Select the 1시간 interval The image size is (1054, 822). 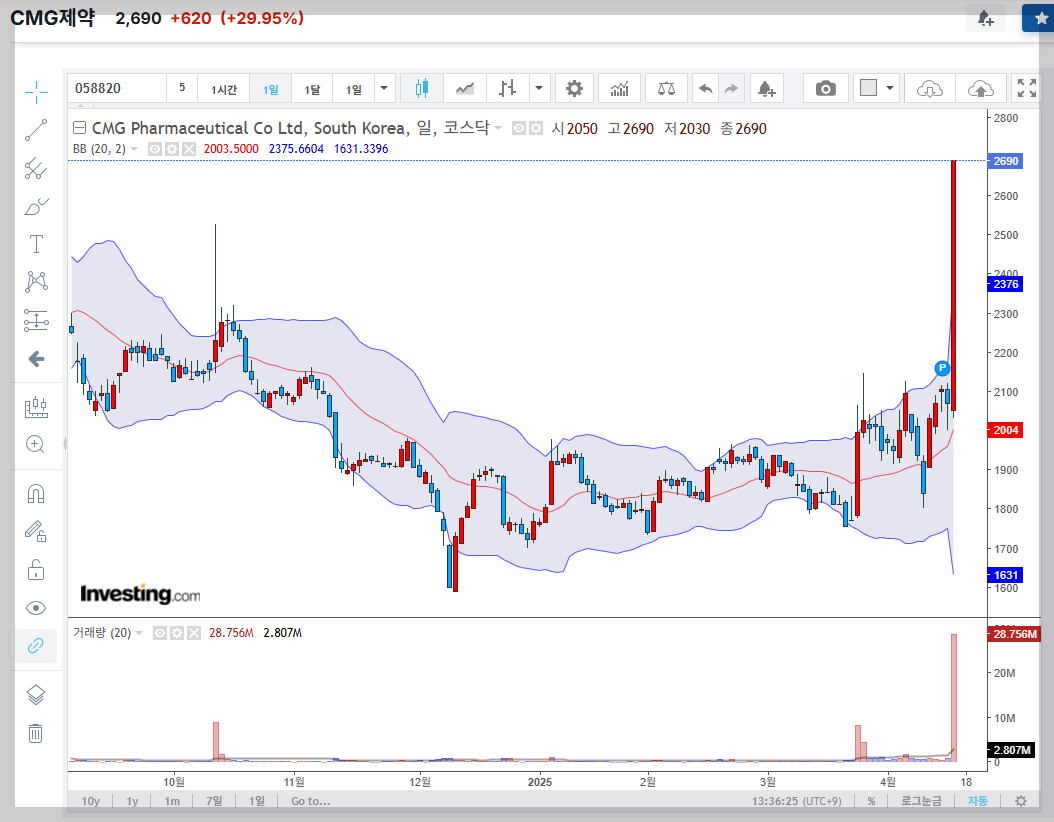pos(224,89)
